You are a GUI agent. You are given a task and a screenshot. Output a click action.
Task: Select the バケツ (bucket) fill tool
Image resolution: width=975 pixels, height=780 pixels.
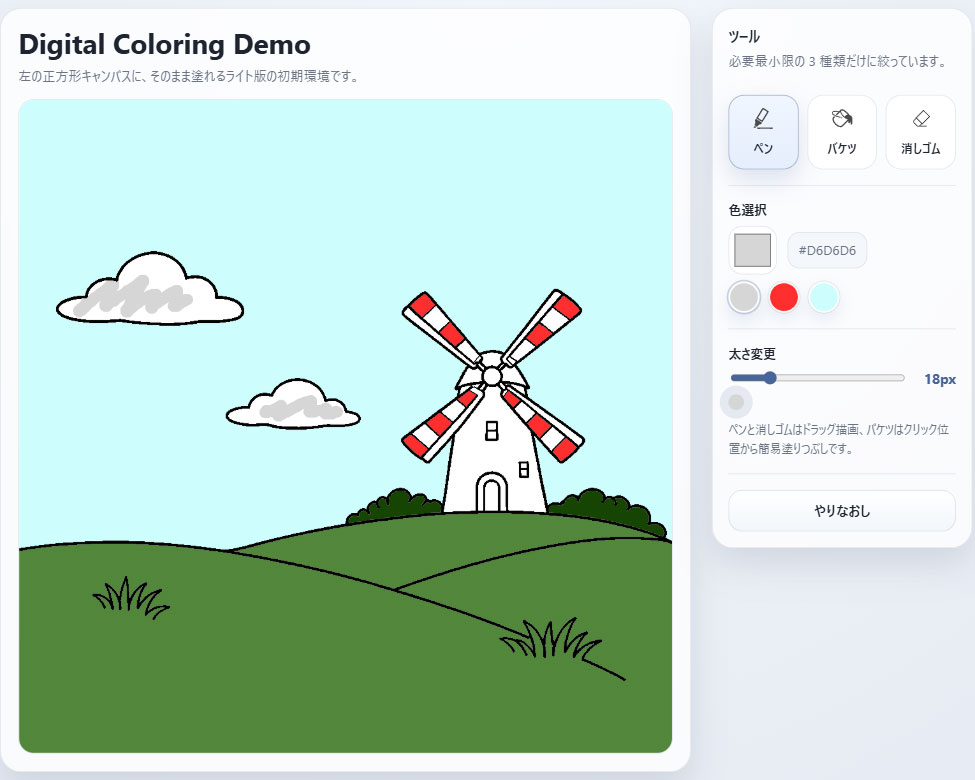(x=841, y=132)
